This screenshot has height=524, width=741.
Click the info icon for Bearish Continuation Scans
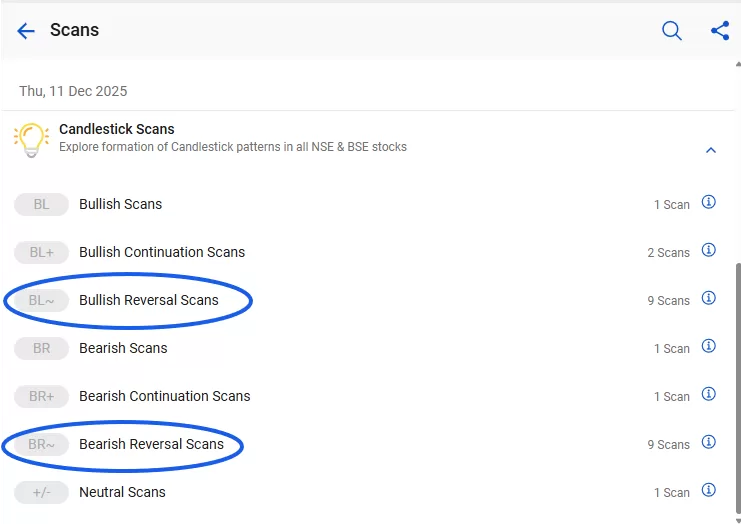(x=709, y=394)
